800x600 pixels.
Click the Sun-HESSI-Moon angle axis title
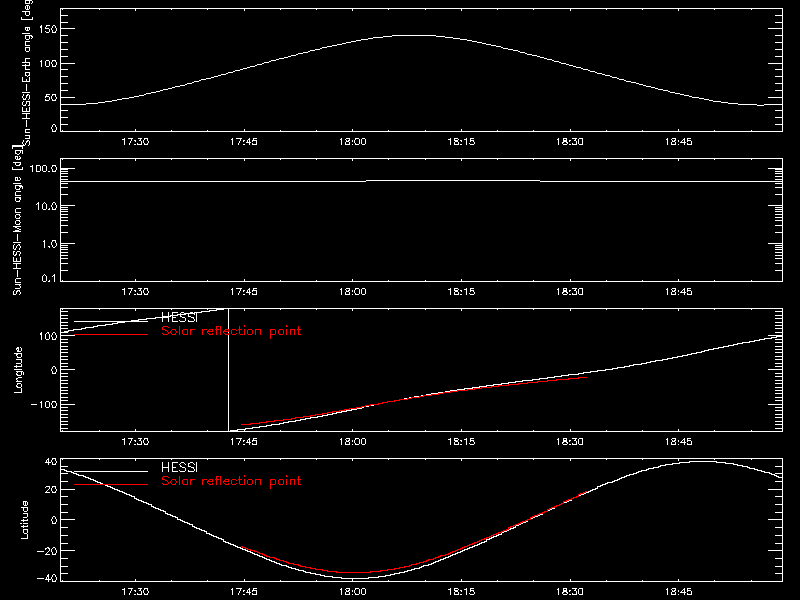point(17,220)
